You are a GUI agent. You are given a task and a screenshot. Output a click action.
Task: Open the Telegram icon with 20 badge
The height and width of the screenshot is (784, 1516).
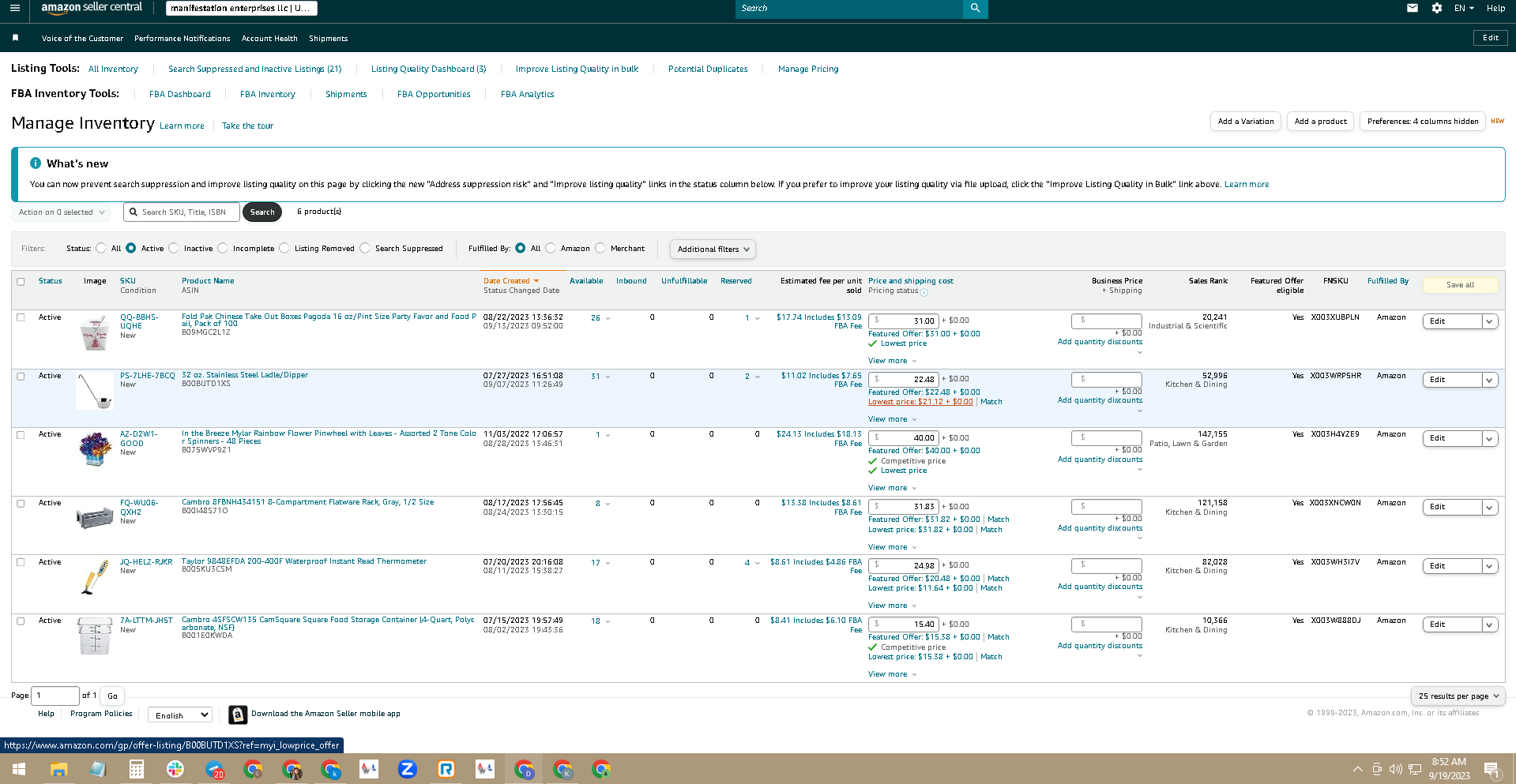click(x=214, y=769)
